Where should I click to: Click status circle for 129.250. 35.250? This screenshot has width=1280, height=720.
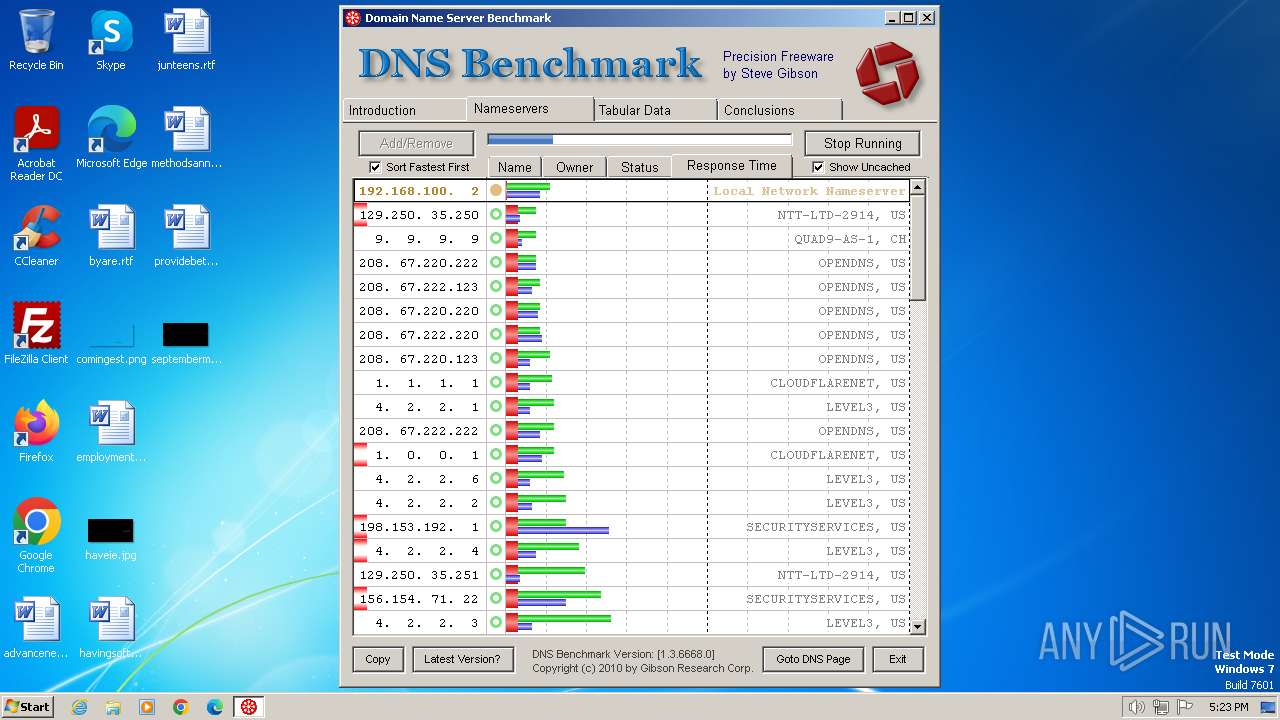point(496,215)
